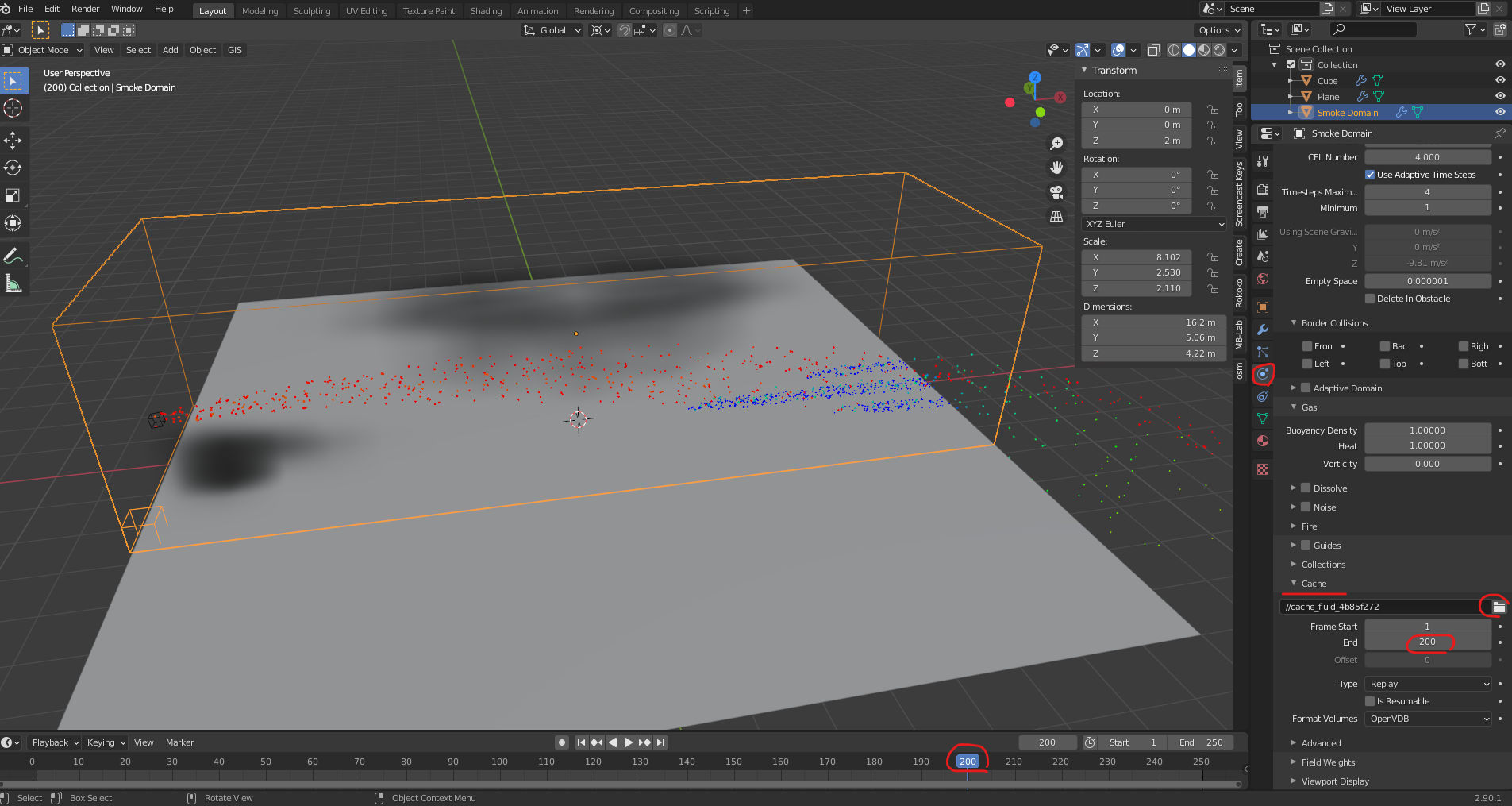Open the File menu

pyautogui.click(x=25, y=9)
